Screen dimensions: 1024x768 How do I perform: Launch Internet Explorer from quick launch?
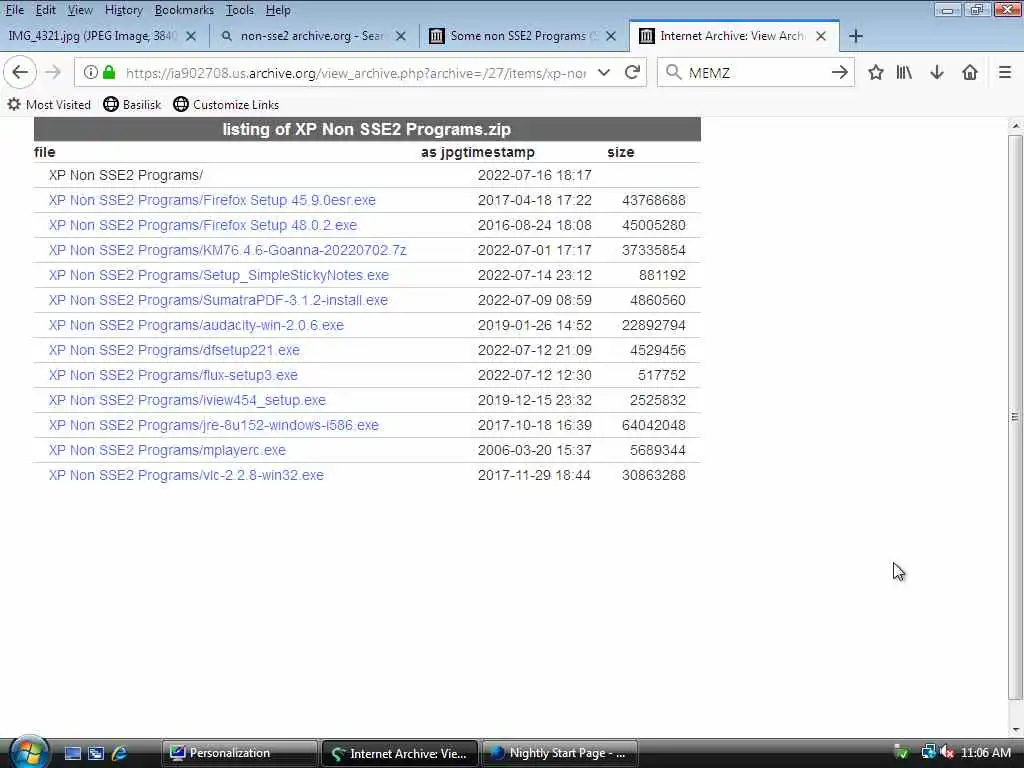(119, 754)
